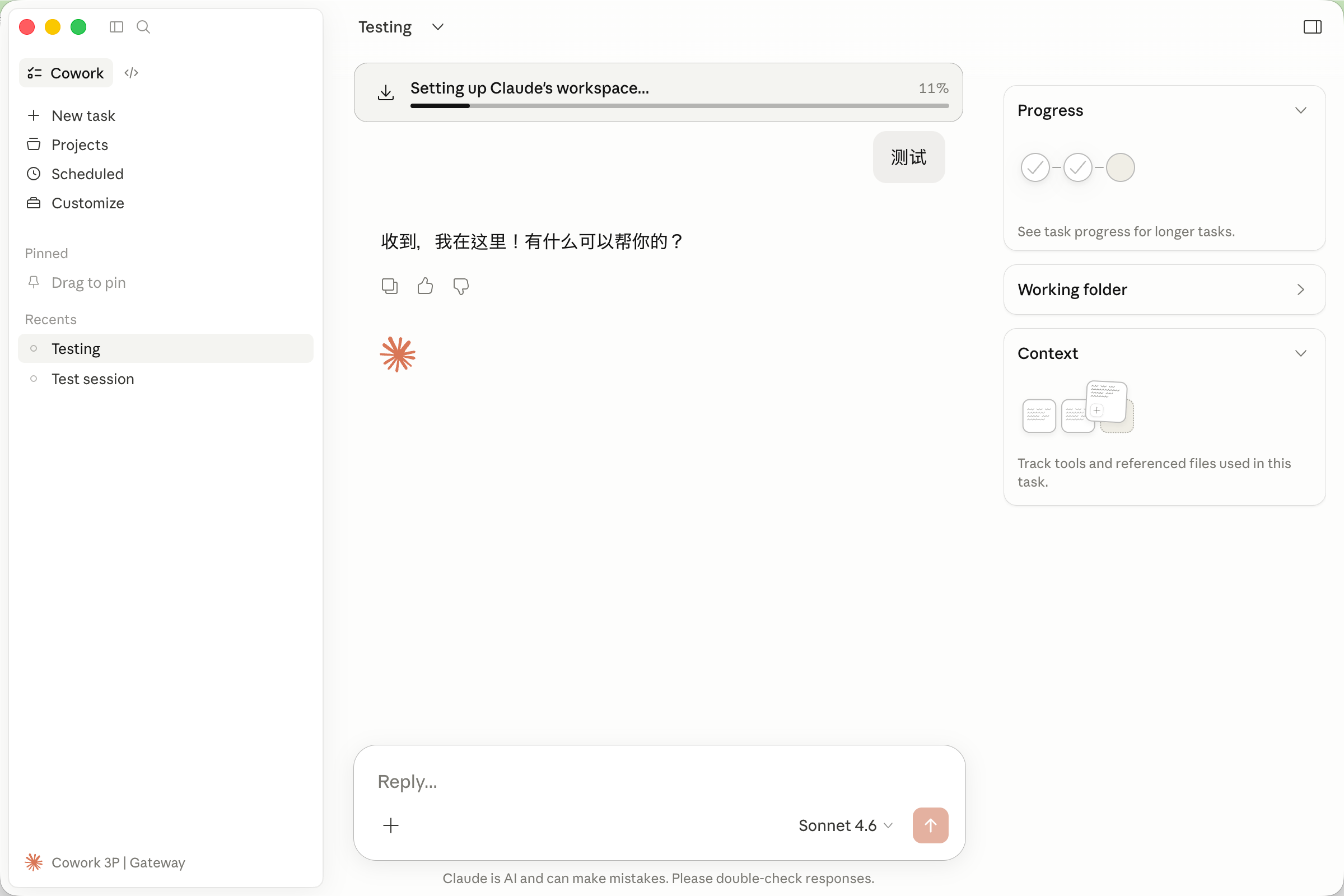Click the second progress step checkmark
1344x896 pixels.
(1077, 167)
